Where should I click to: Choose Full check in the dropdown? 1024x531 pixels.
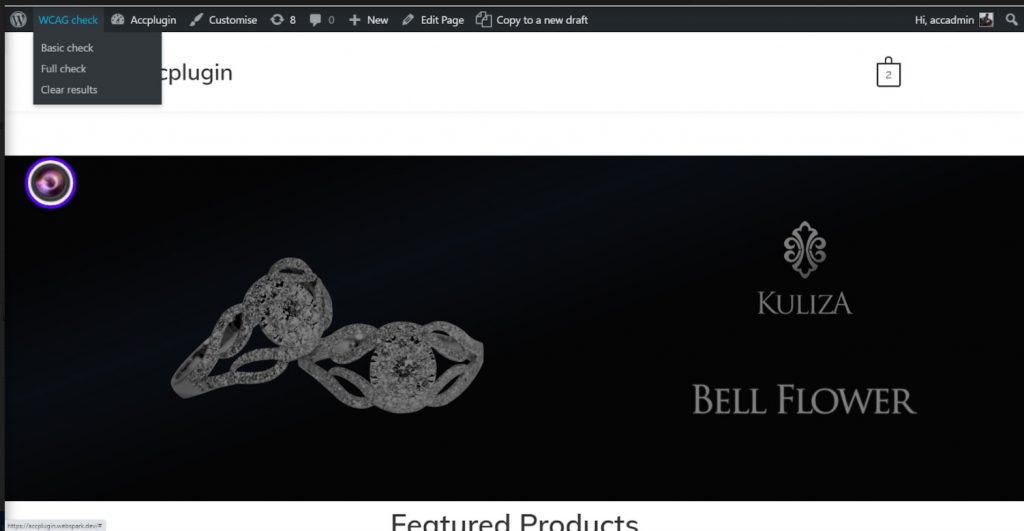63,69
